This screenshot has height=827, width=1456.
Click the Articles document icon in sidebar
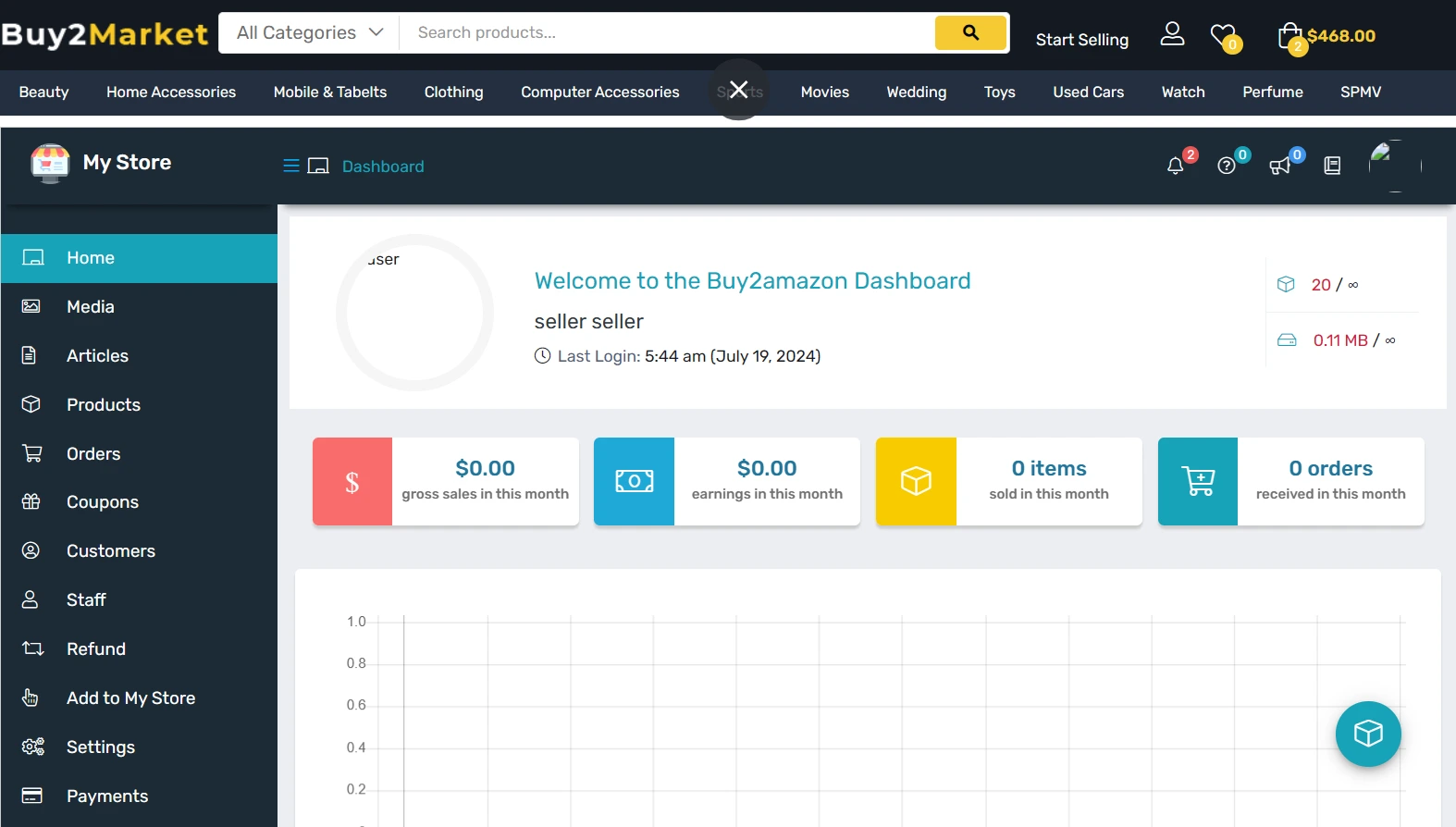click(x=30, y=355)
